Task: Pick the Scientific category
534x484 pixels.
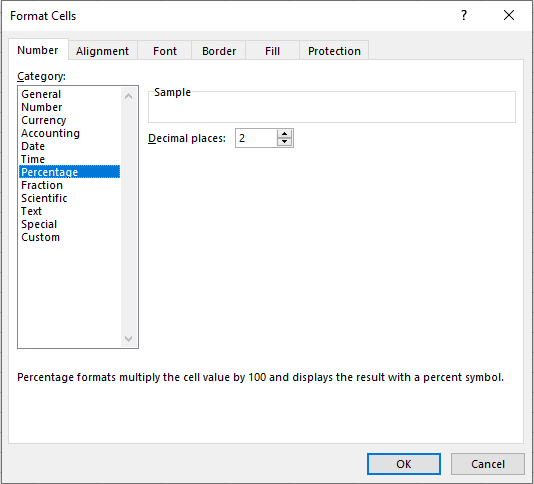Action: point(44,198)
